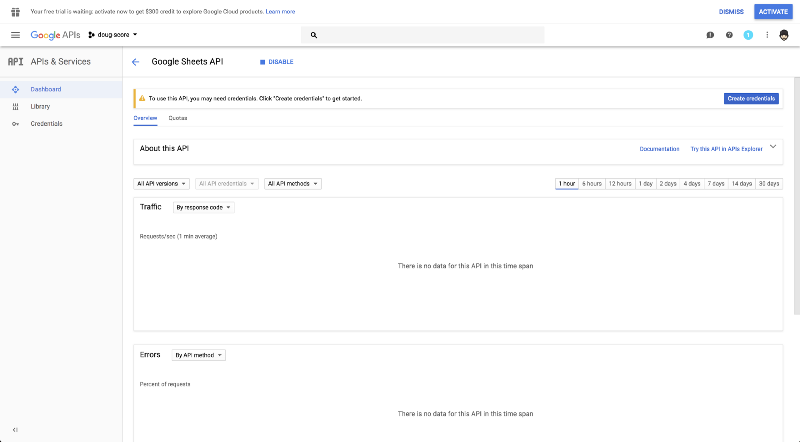This screenshot has height=442, width=800.
Task: Select the 1 hour time range
Action: click(x=567, y=184)
